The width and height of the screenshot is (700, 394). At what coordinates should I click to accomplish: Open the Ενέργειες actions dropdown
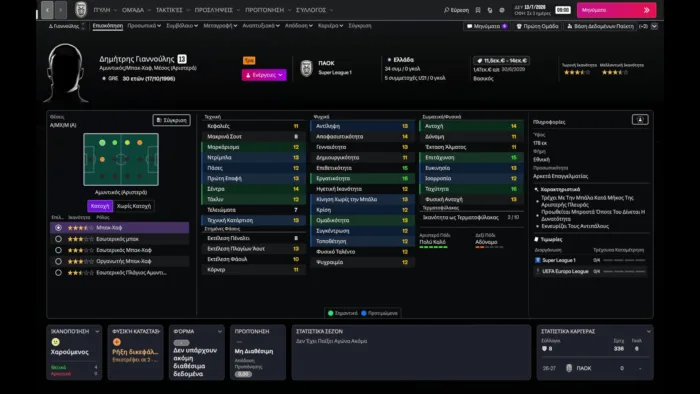coord(264,75)
